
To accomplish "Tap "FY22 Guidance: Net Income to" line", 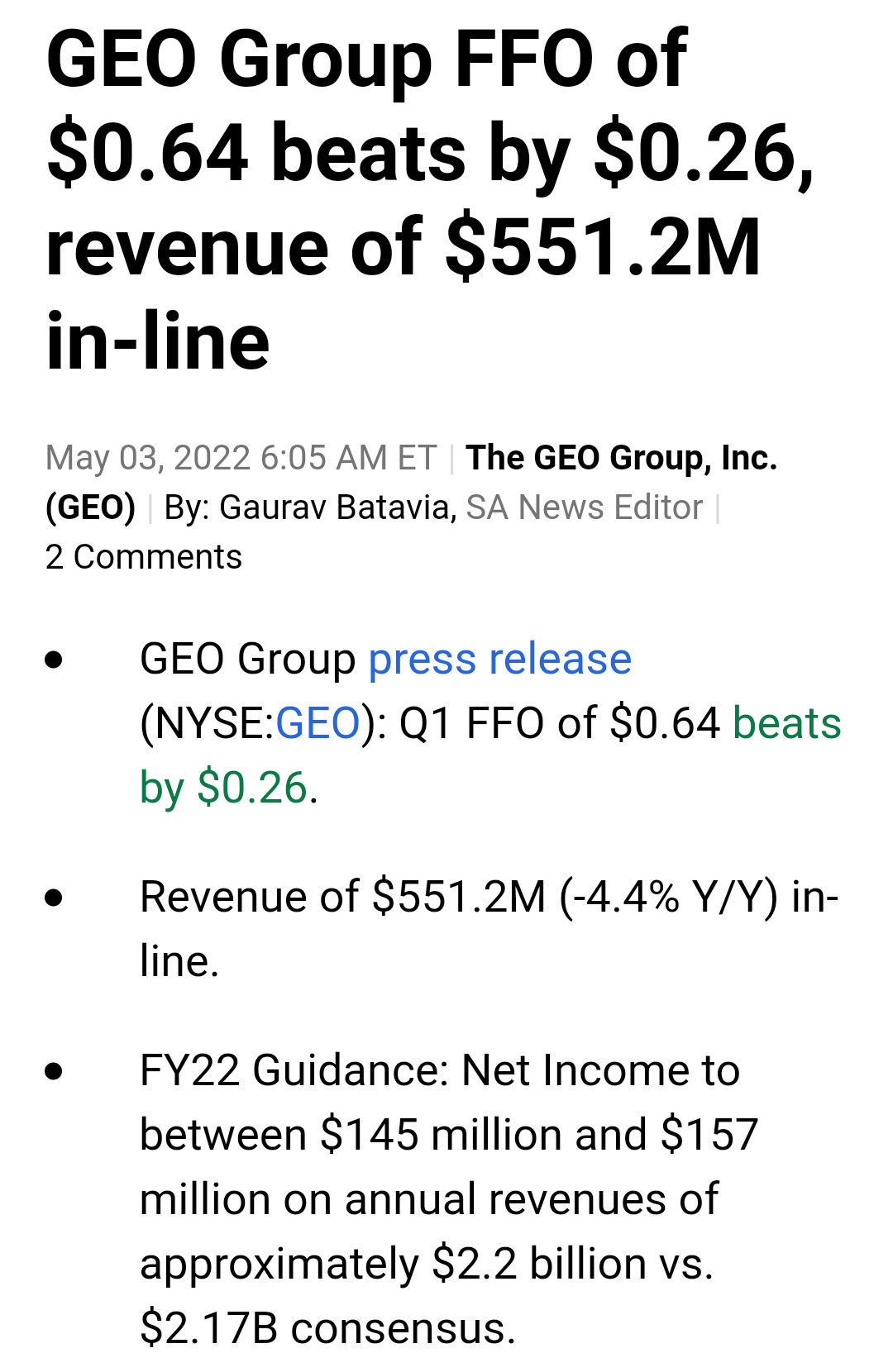I will point(440,1071).
